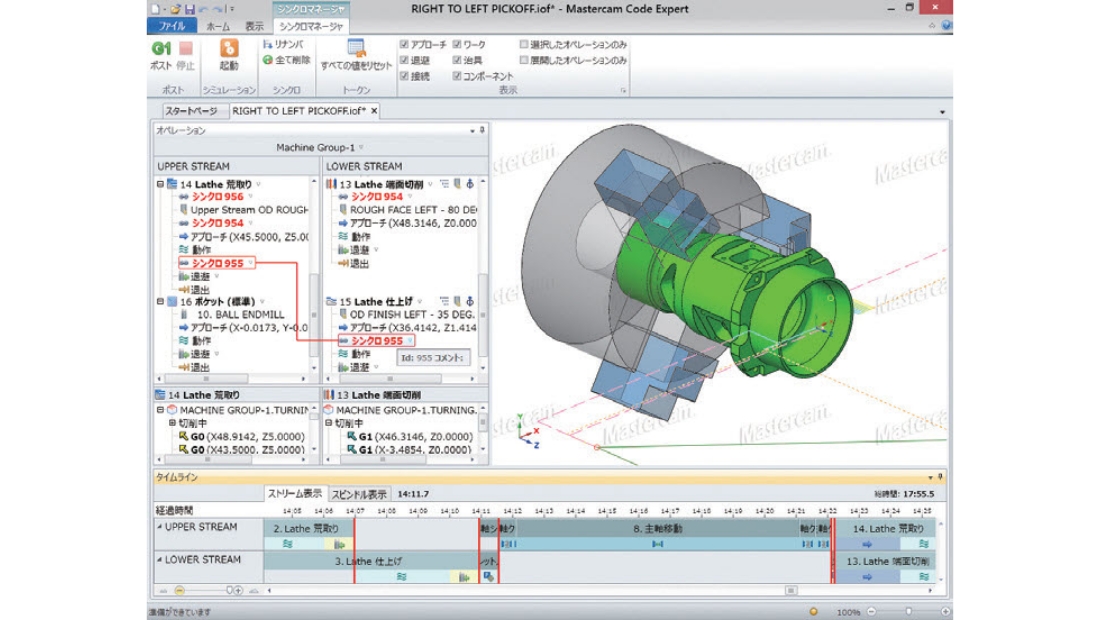1100x620 pixels.
Task: Open the Machine Group-1 dropdown
Action: [361, 147]
